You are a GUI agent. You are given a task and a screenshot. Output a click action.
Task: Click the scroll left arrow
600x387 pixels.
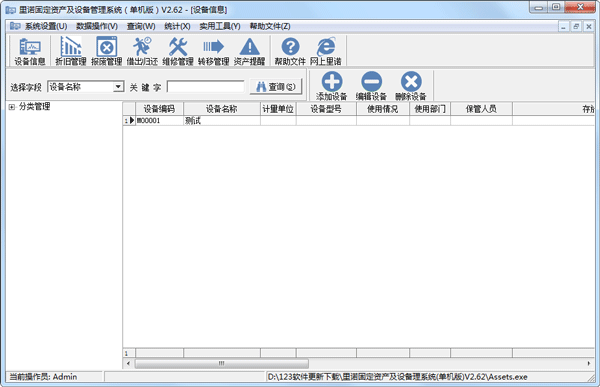click(x=128, y=363)
